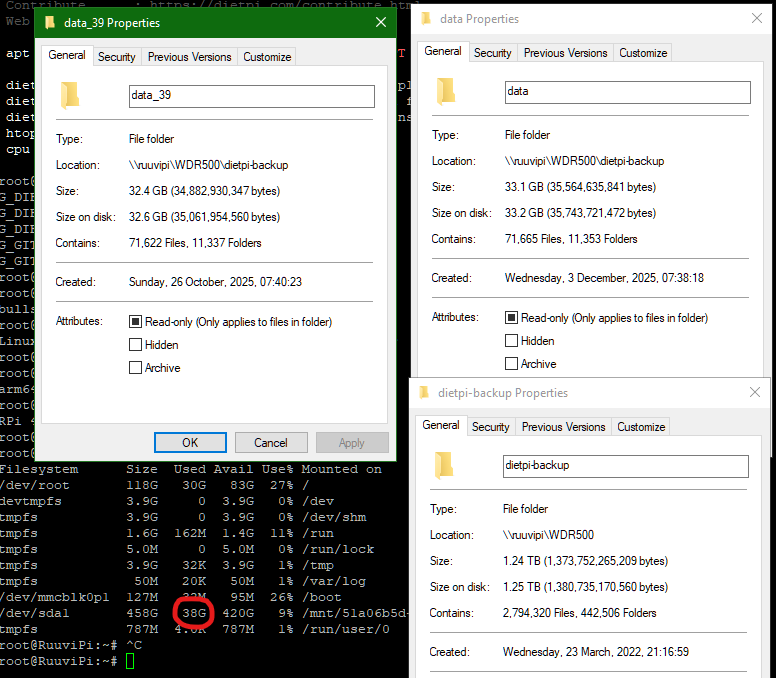
Task: Select the Customize tab in data_39 Properties
Action: click(267, 57)
